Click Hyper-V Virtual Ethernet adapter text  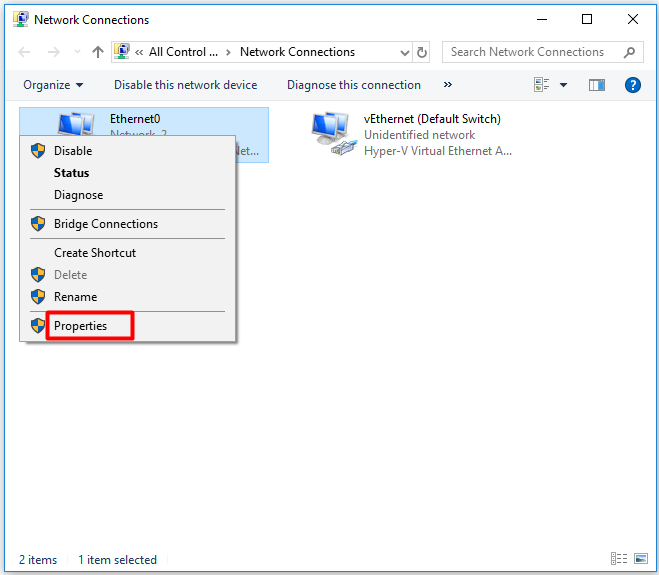click(438, 151)
